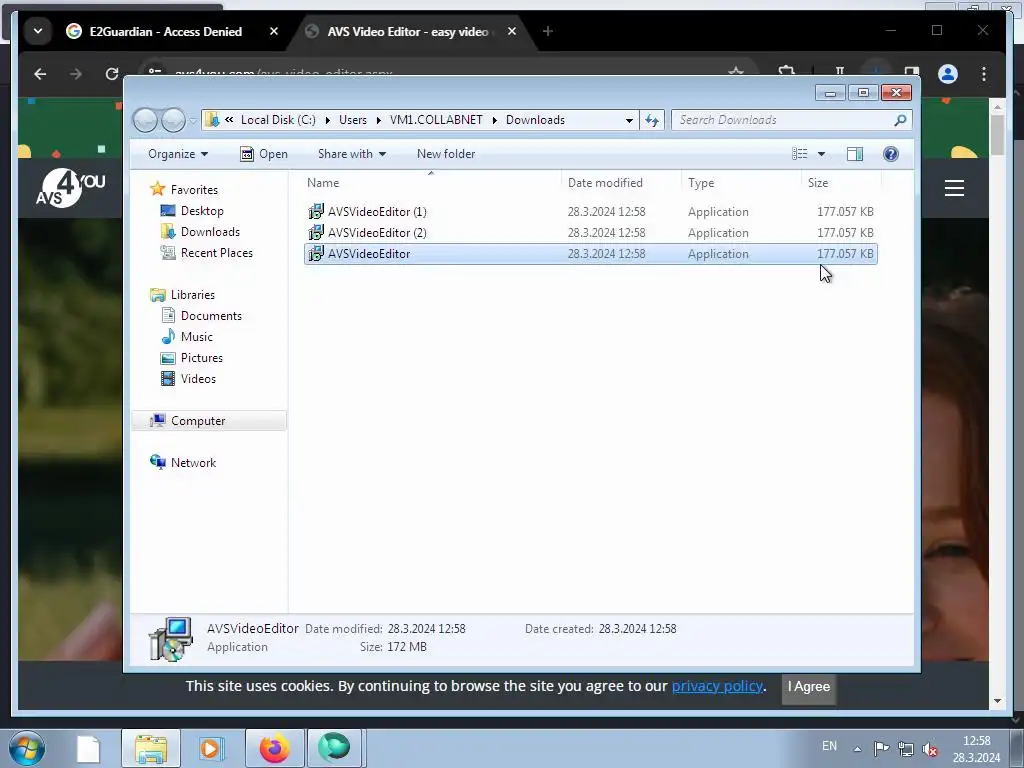The width and height of the screenshot is (1024, 768).
Task: Click the change view icon
Action: (799, 154)
